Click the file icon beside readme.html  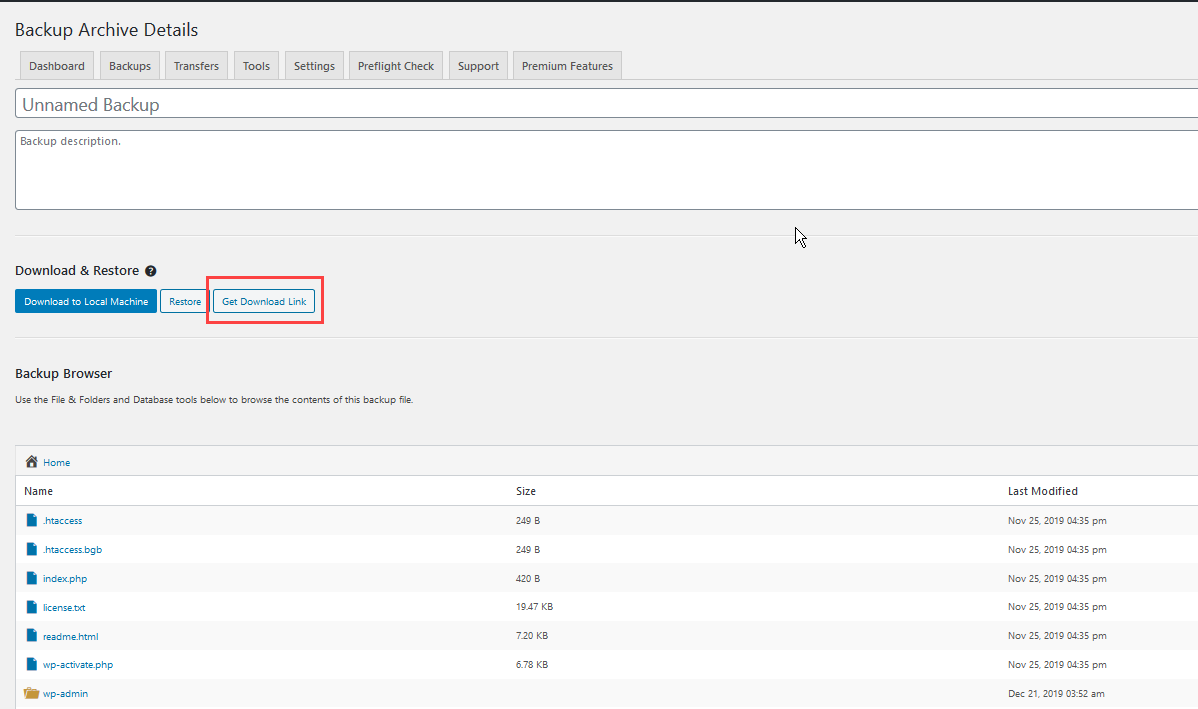pos(30,635)
